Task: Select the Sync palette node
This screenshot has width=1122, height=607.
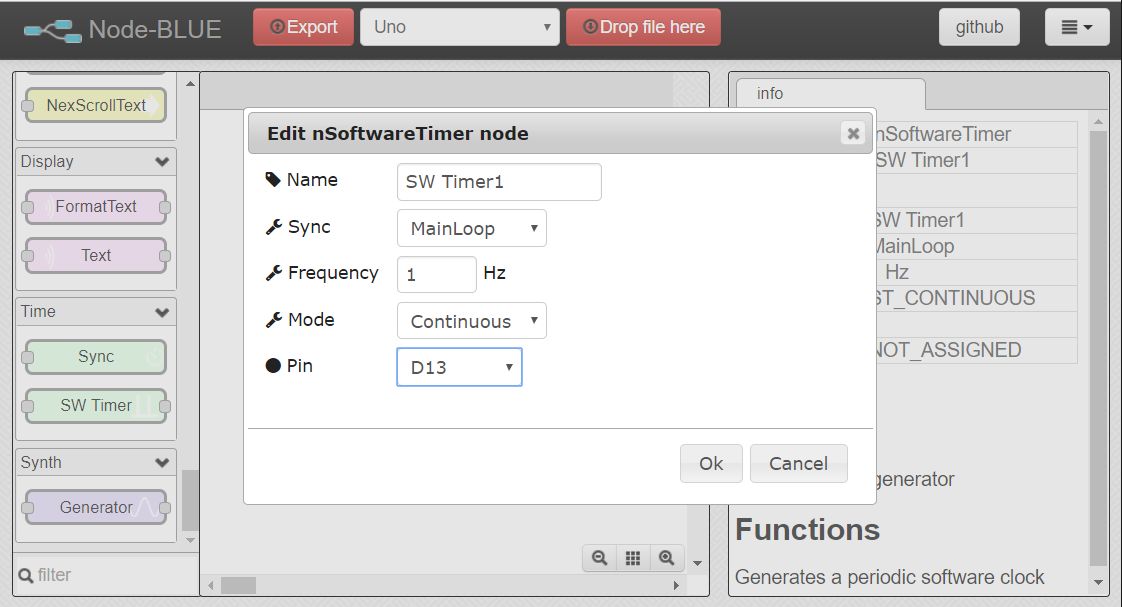Action: point(96,356)
